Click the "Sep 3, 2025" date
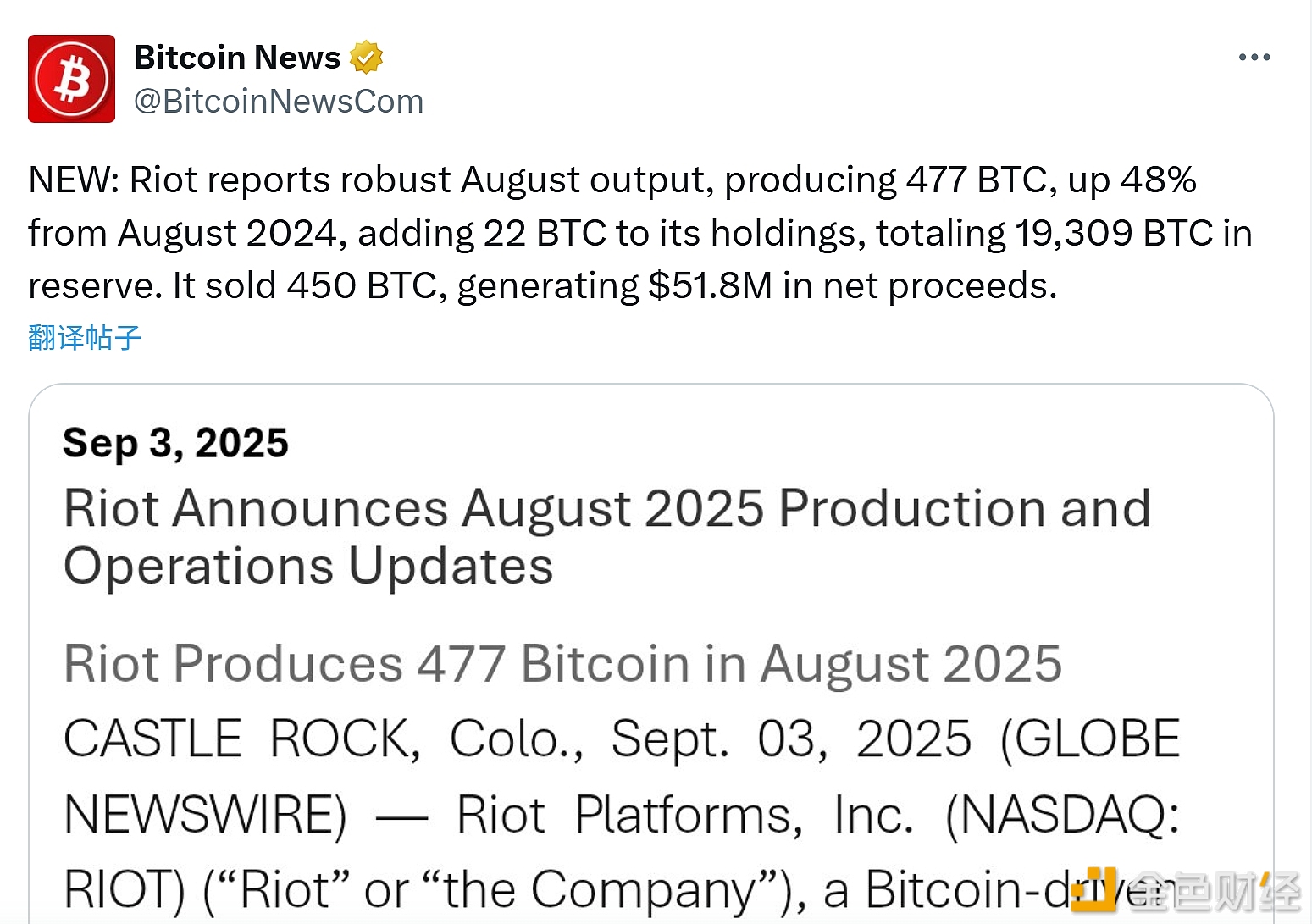The image size is (1312, 924). [x=175, y=443]
